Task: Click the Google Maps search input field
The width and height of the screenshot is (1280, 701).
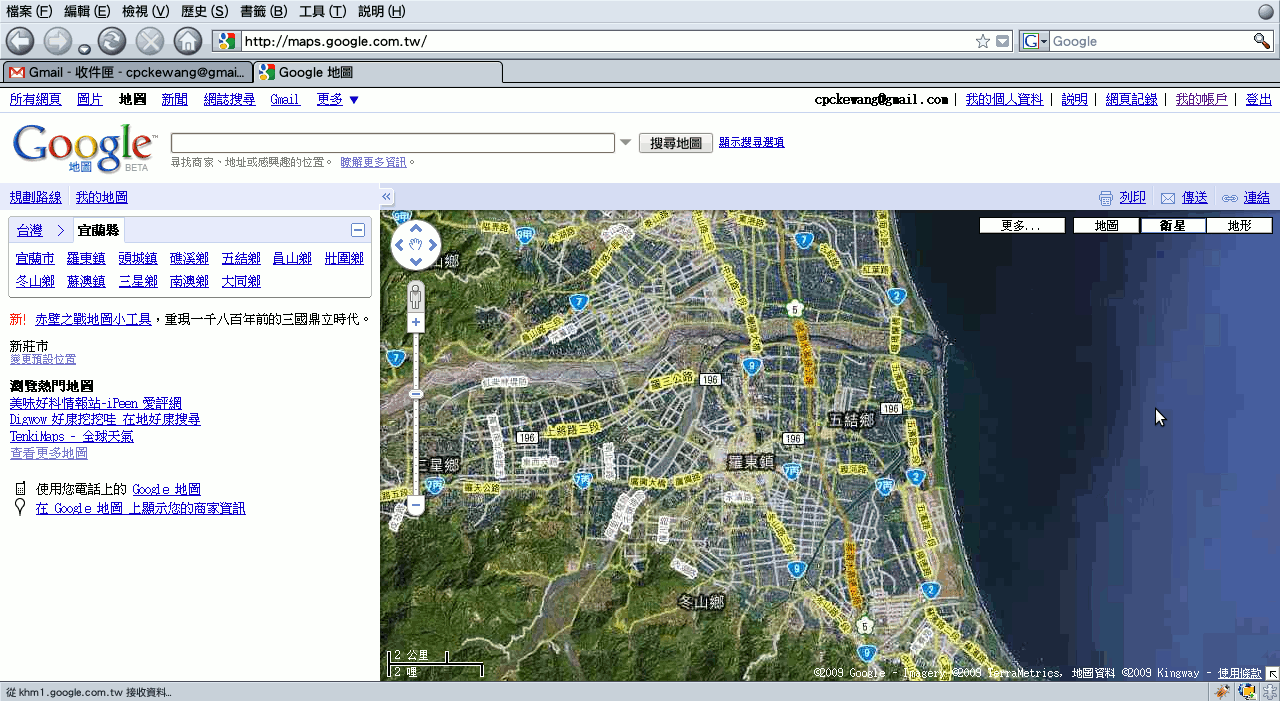Action: point(393,143)
